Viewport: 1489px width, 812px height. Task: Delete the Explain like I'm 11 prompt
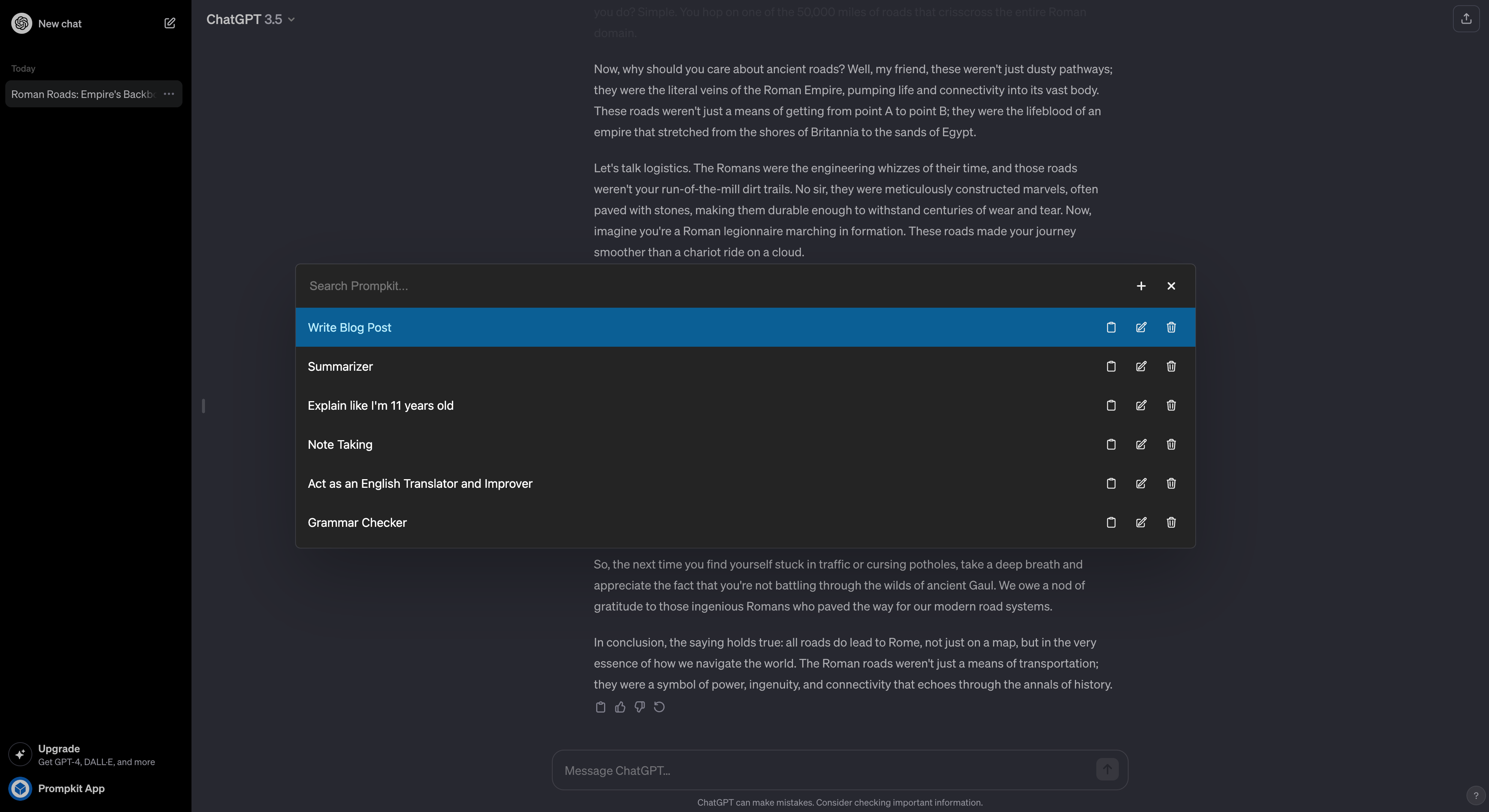1171,405
